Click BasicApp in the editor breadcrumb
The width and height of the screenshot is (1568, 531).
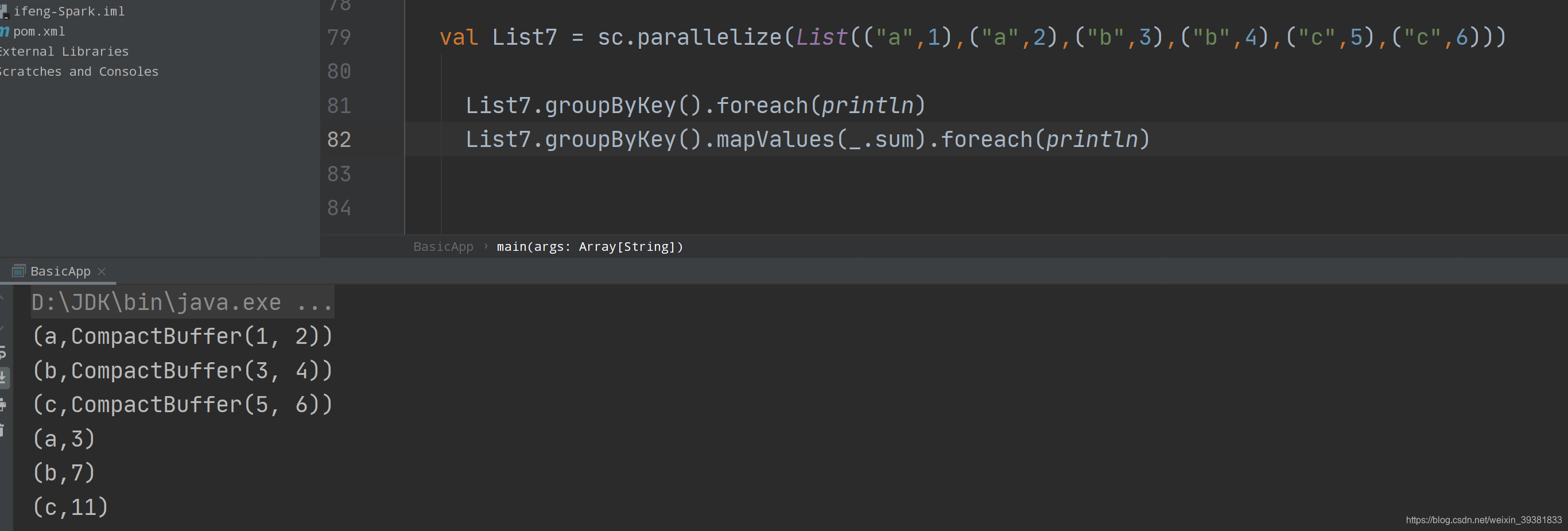(443, 247)
